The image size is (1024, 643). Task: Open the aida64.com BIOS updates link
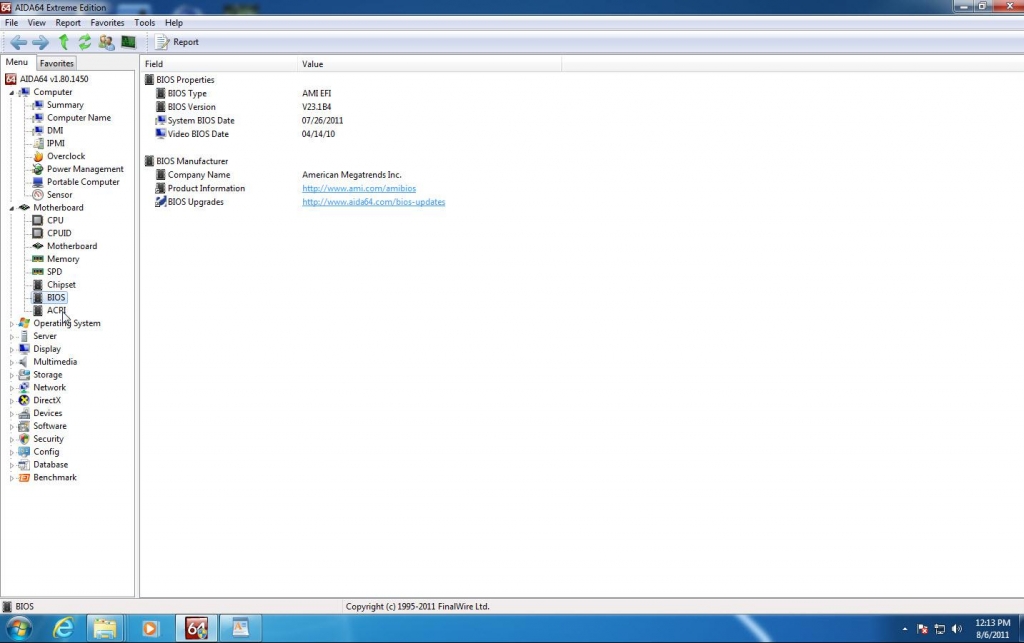(x=373, y=202)
